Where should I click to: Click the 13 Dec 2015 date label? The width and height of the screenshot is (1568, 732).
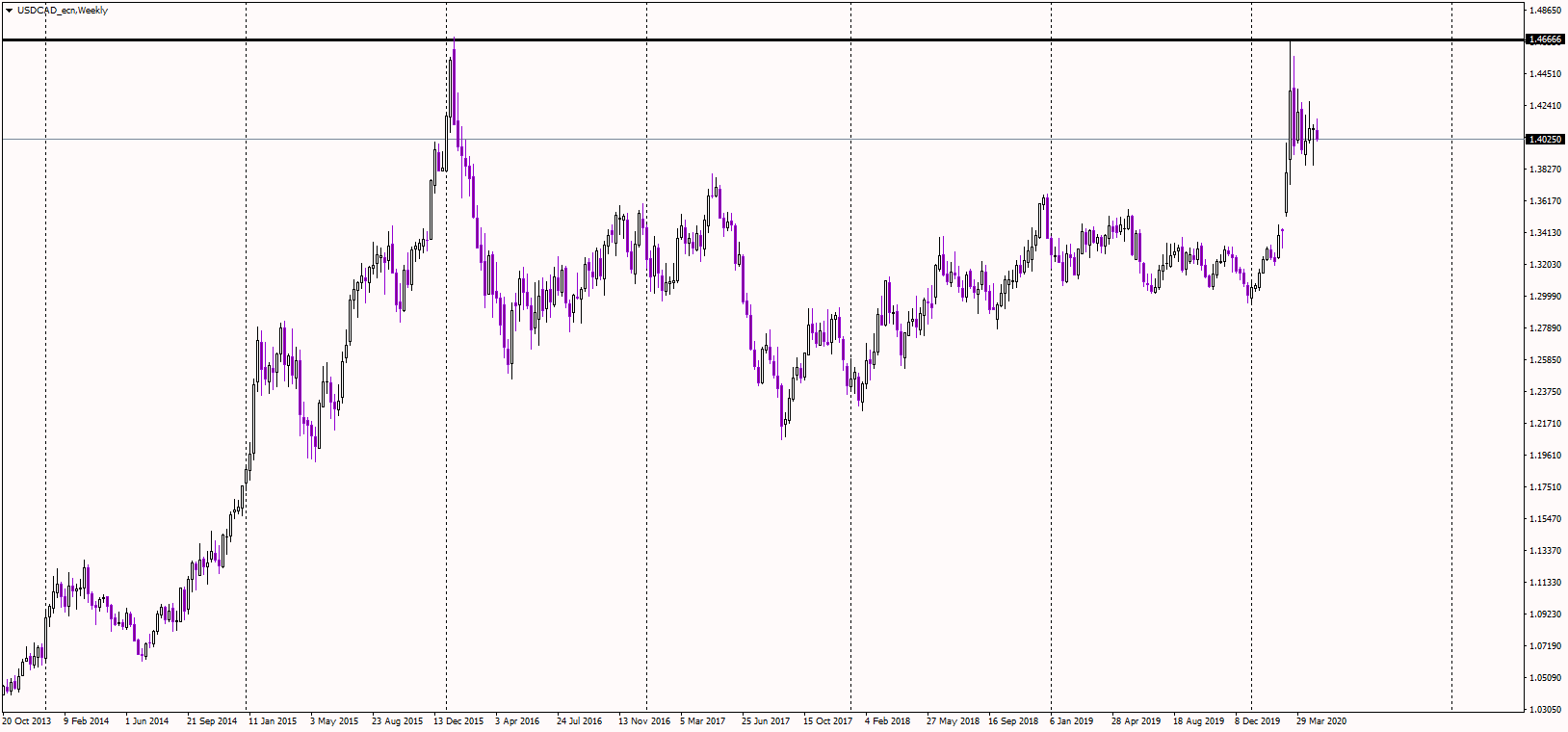[x=458, y=721]
